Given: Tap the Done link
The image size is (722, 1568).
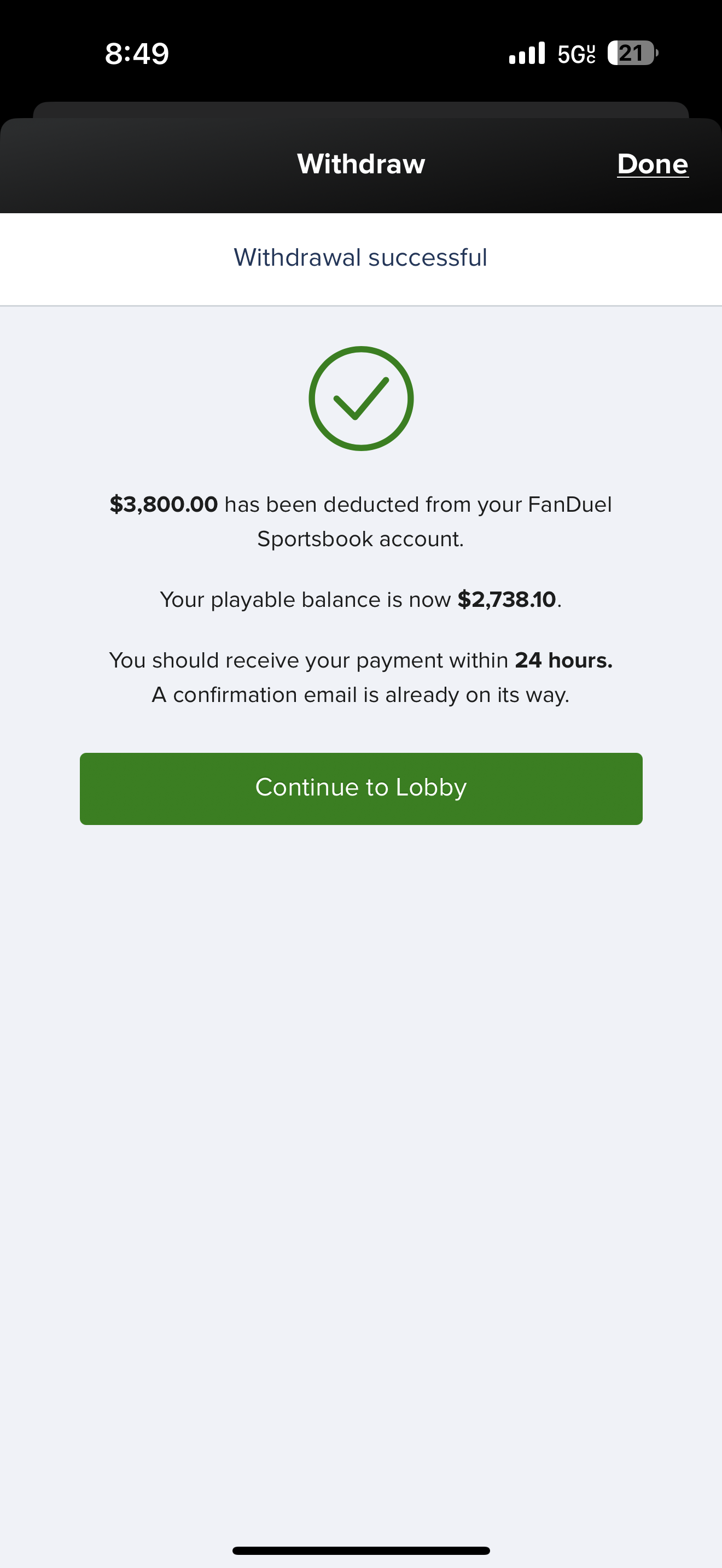Looking at the screenshot, I should click(652, 163).
